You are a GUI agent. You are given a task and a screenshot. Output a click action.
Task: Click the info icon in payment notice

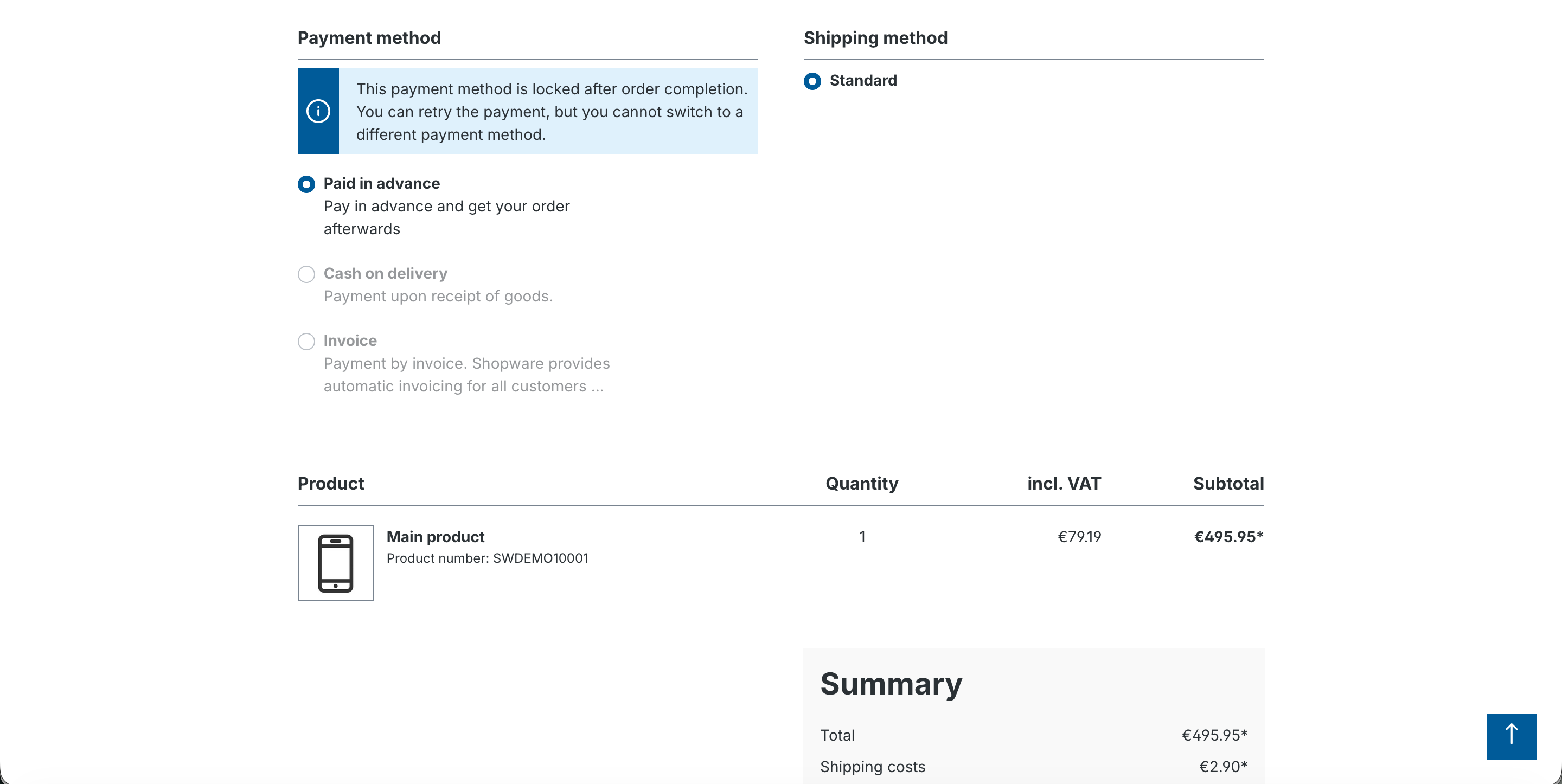pos(318,111)
